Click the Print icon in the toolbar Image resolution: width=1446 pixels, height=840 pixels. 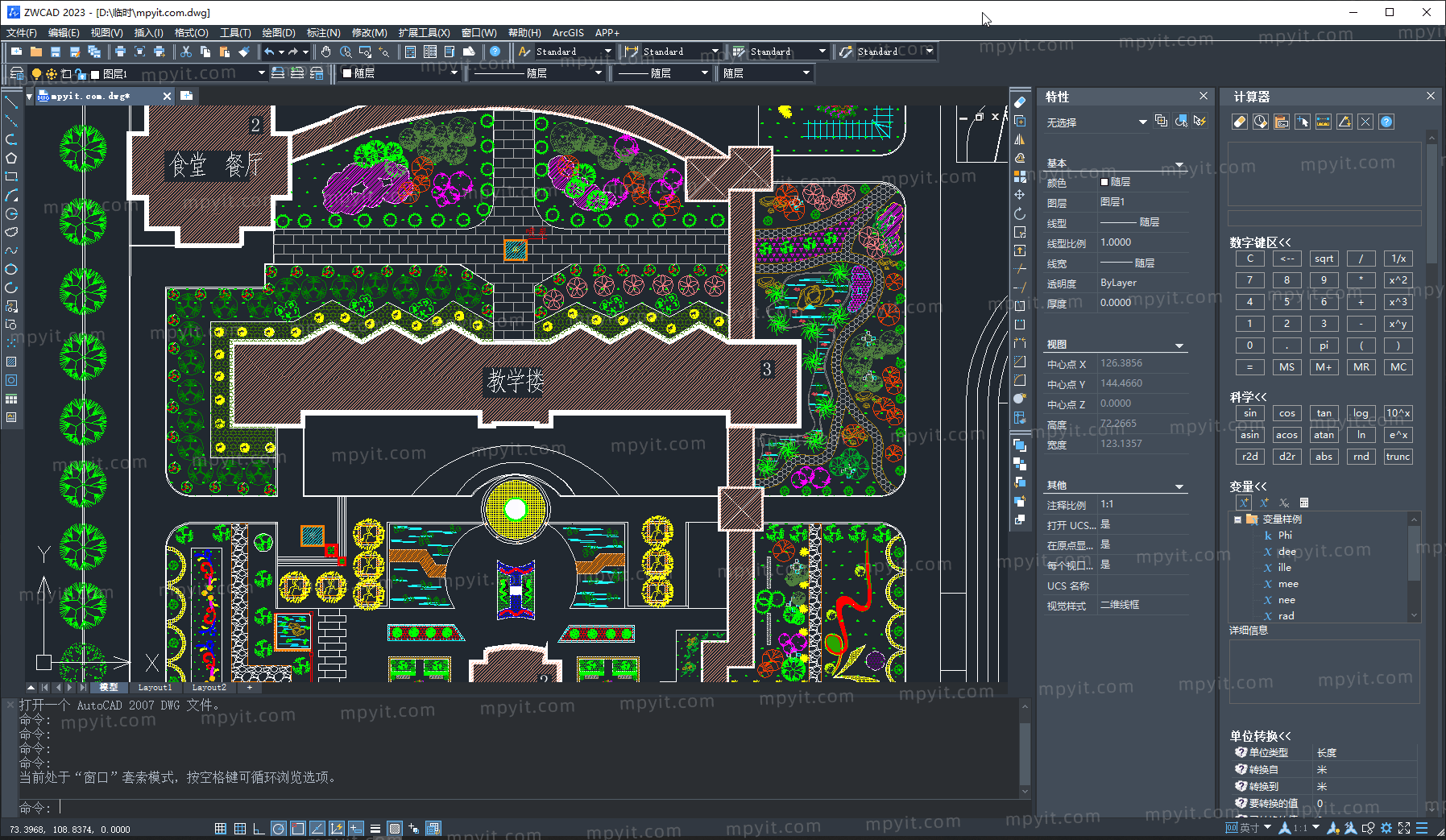coord(120,52)
